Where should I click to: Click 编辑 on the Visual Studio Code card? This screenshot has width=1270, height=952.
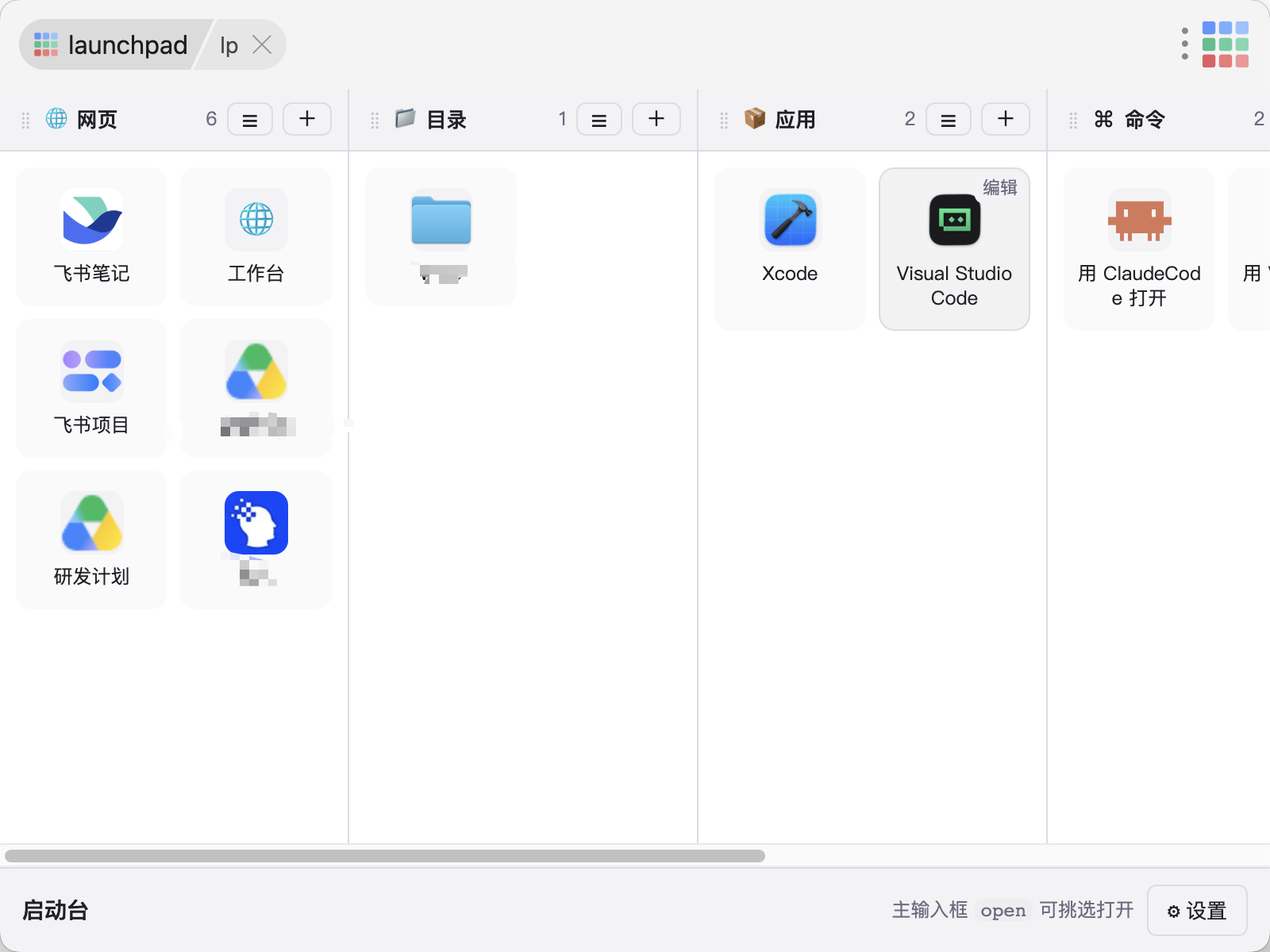1000,187
